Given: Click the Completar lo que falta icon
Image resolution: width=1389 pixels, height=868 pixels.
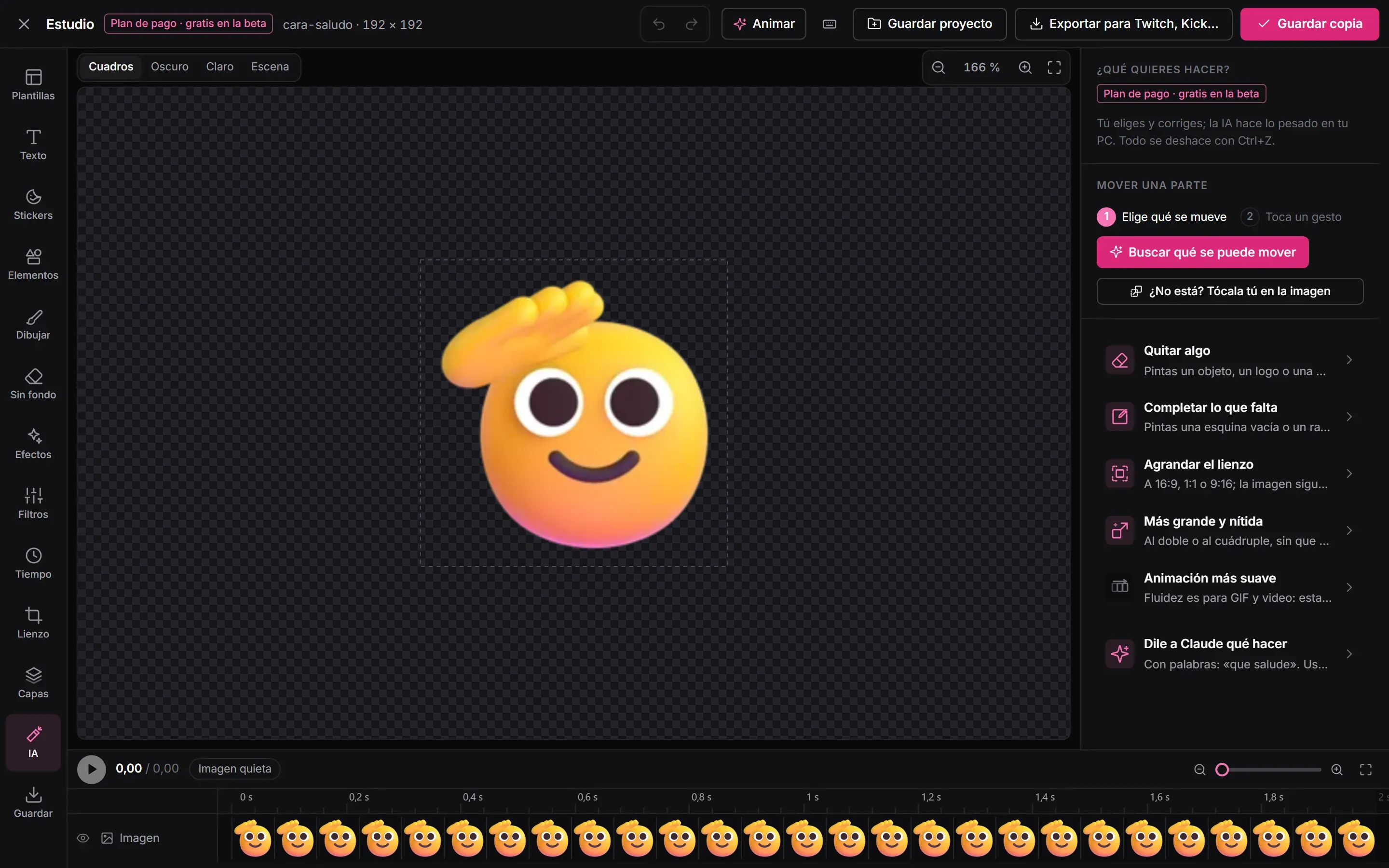Looking at the screenshot, I should (x=1120, y=417).
